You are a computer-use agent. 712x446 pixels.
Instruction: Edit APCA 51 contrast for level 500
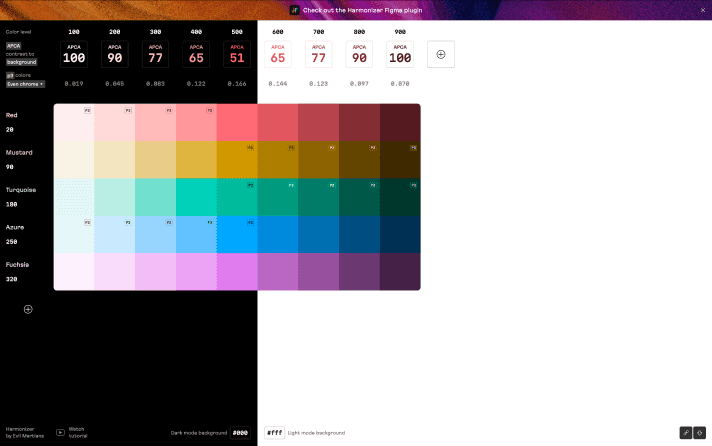coord(237,55)
